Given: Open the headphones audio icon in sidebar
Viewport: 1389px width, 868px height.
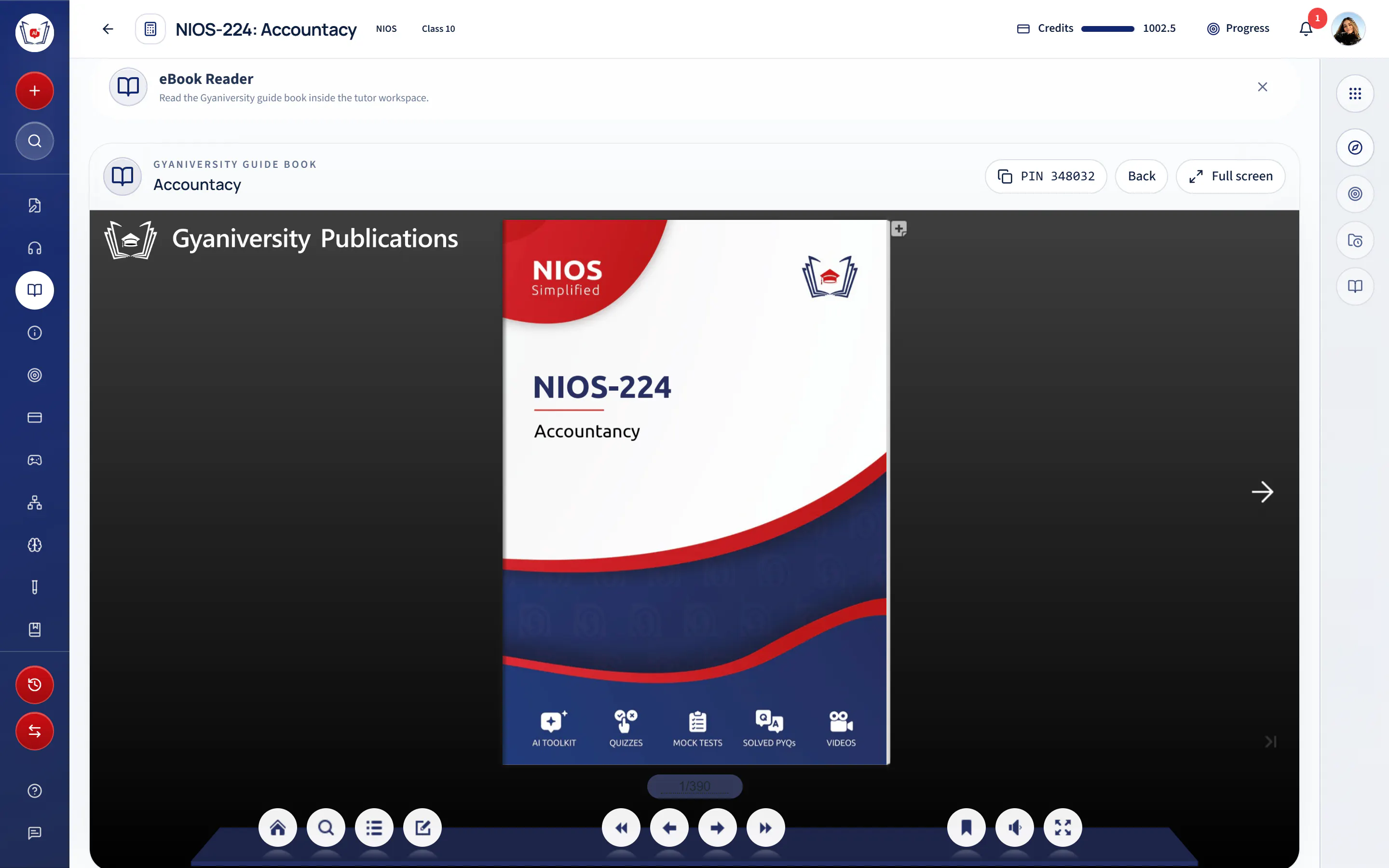Looking at the screenshot, I should [x=34, y=248].
